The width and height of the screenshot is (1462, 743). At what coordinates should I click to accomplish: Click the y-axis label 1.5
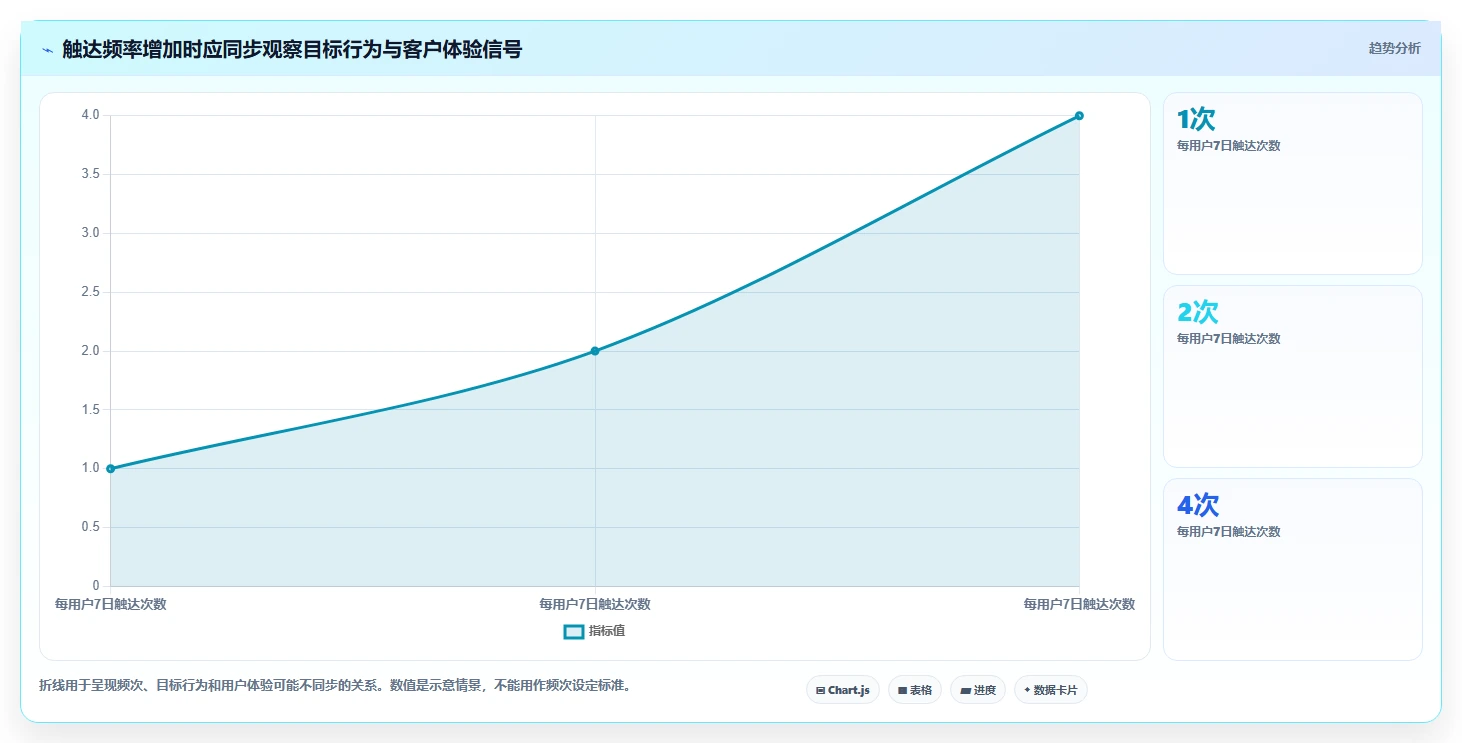[x=90, y=409]
